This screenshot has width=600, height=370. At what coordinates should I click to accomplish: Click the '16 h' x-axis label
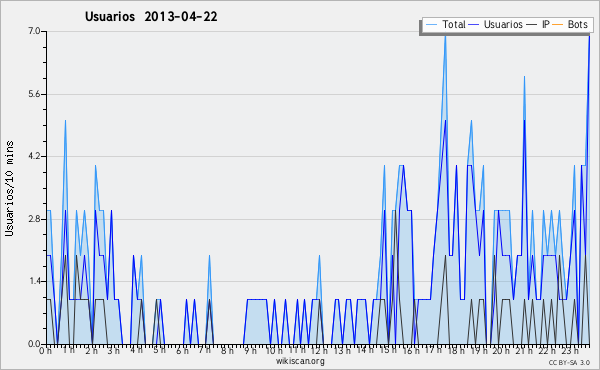(411, 351)
